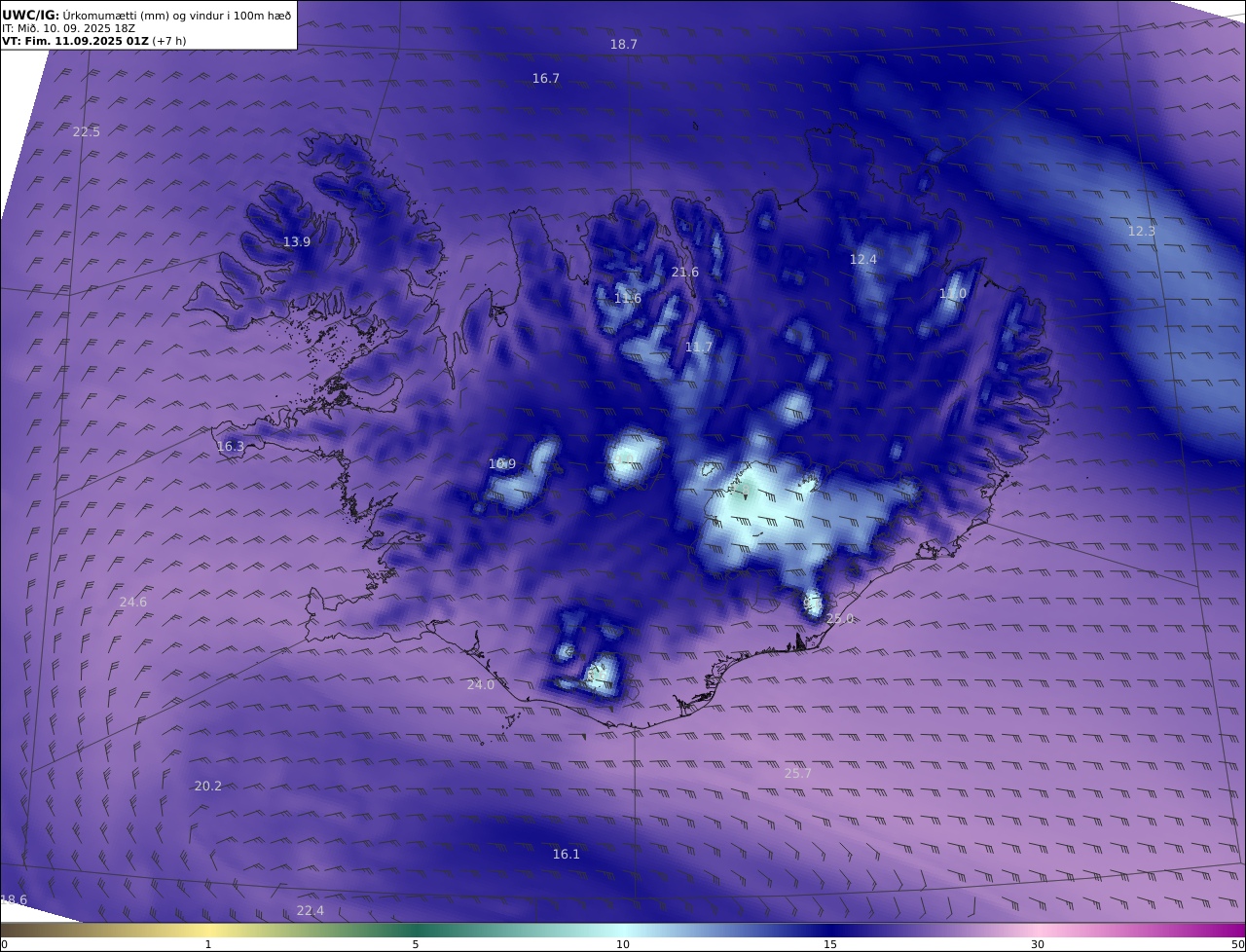Click the colorbar tick label 1
Image resolution: width=1246 pixels, height=952 pixels.
pos(208,944)
